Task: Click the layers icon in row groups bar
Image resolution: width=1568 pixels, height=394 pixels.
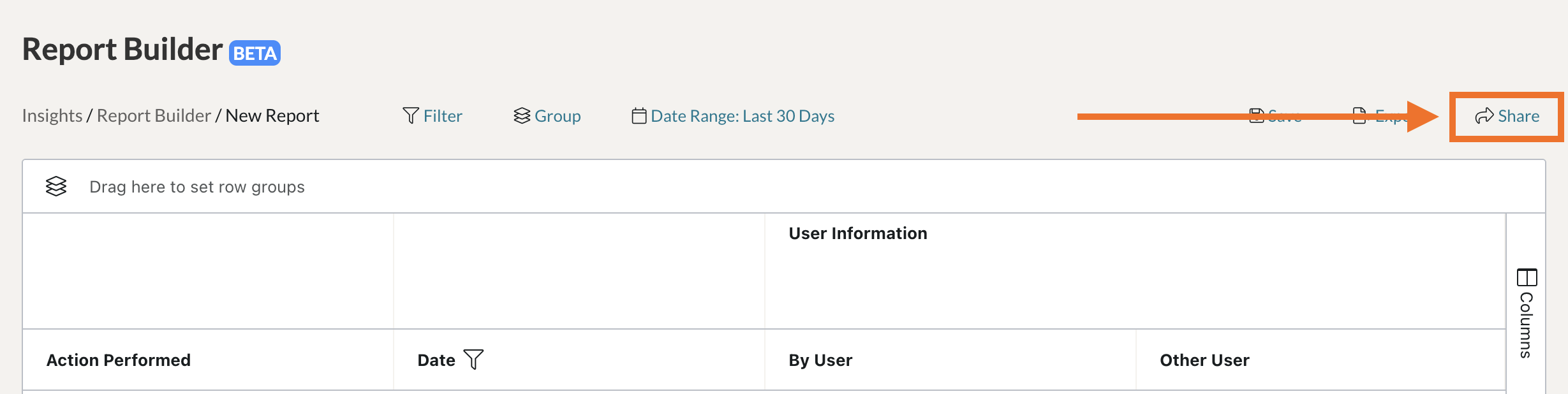Action: pos(56,186)
